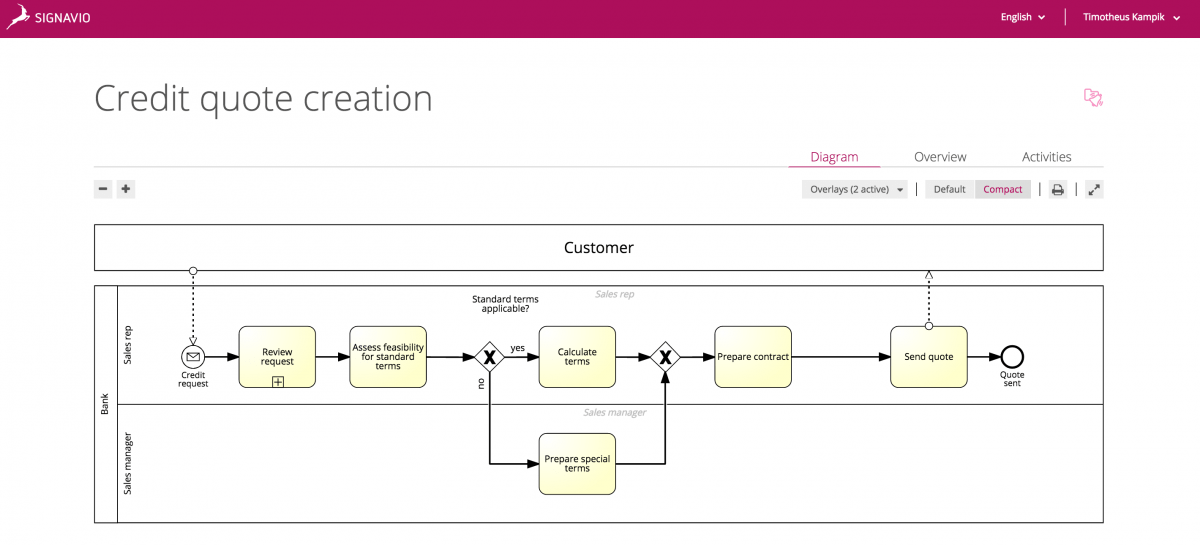
Task: Open the Diagram tab
Action: click(x=834, y=156)
